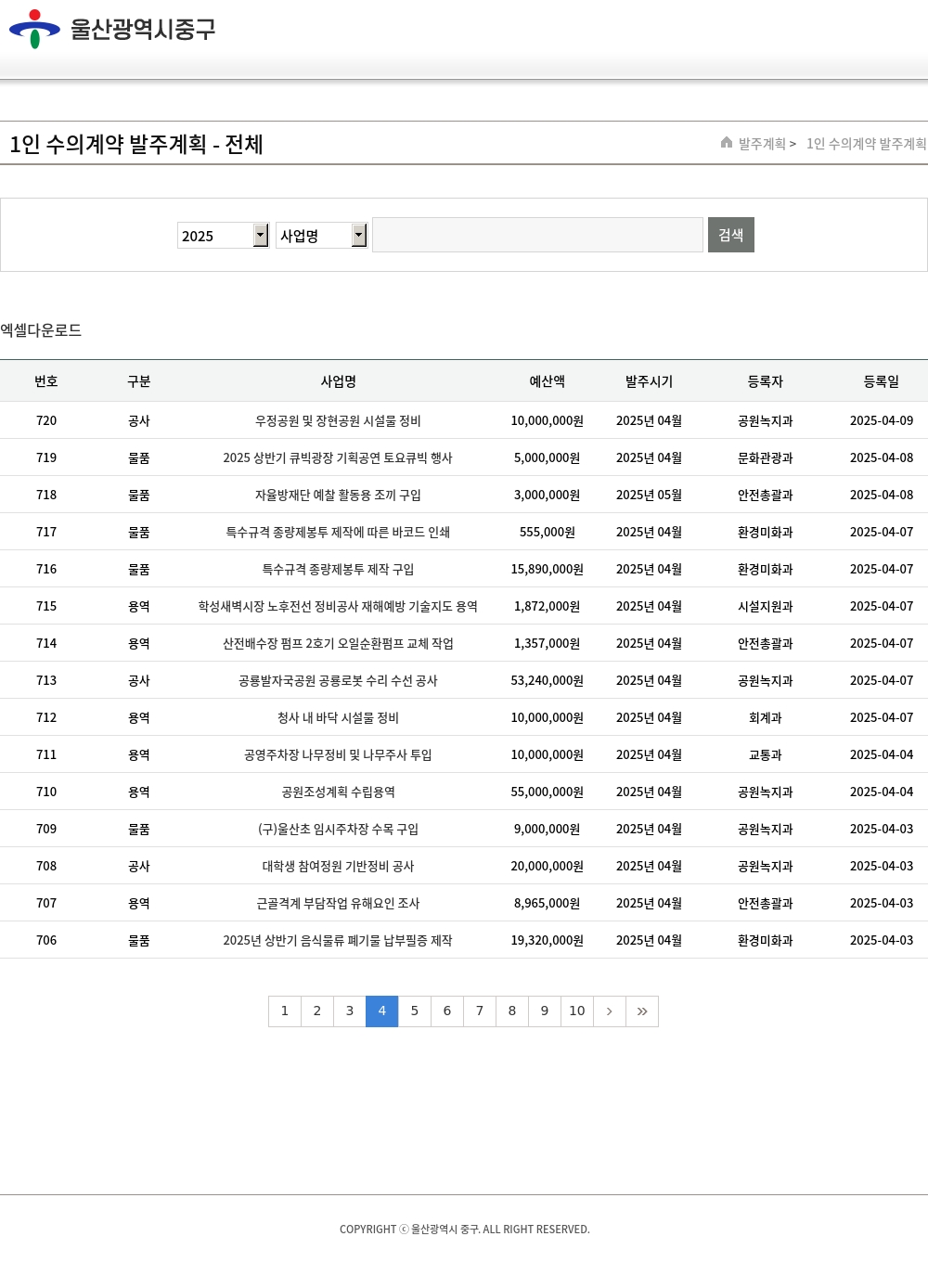Open the 발주계획 breadcrumb link
Image resolution: width=928 pixels, height=1288 pixels.
[762, 144]
